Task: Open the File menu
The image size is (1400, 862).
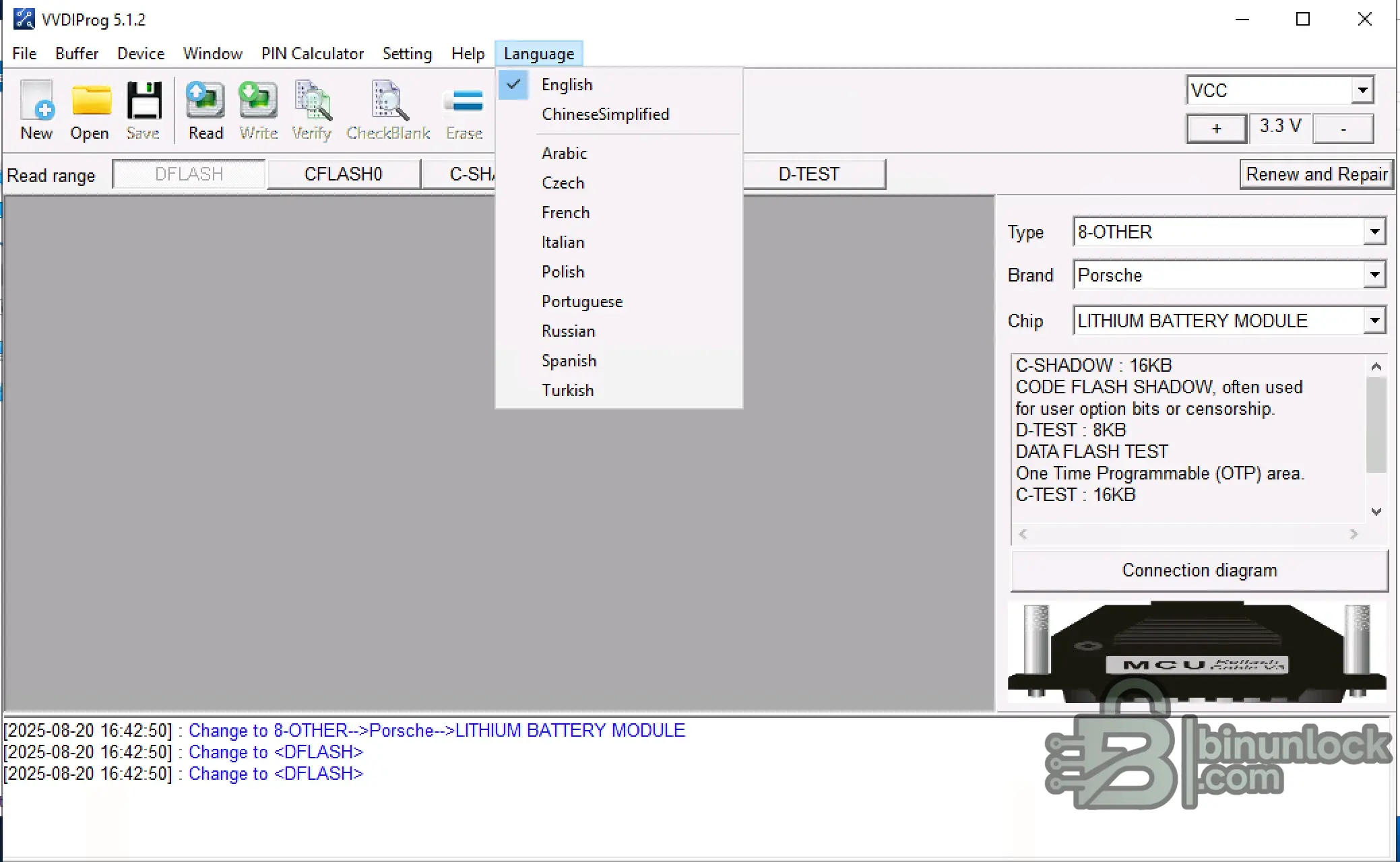Action: [24, 54]
